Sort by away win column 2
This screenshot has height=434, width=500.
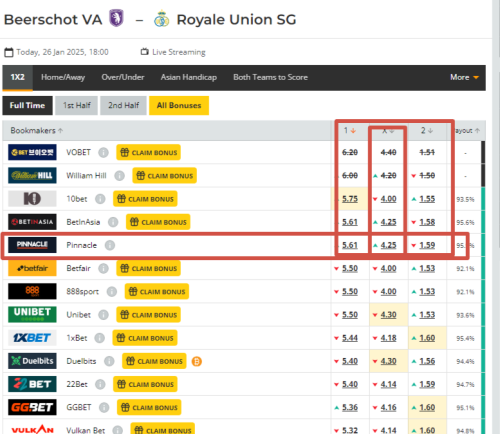click(x=427, y=130)
